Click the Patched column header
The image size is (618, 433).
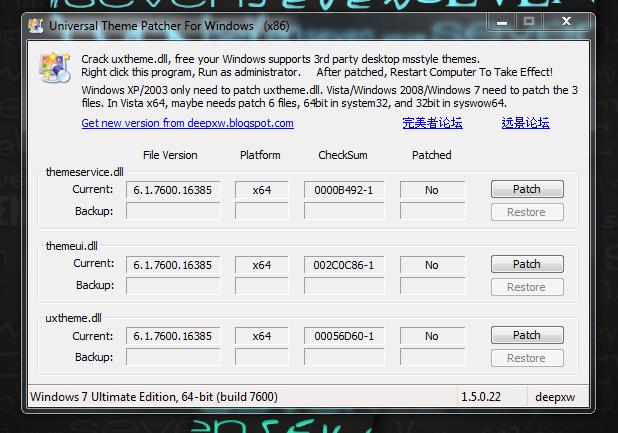pyautogui.click(x=432, y=155)
